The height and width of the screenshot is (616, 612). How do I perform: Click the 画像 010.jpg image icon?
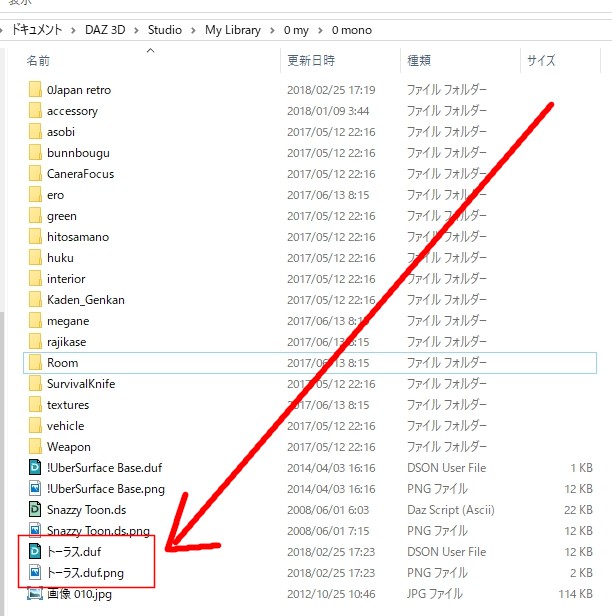[35, 594]
